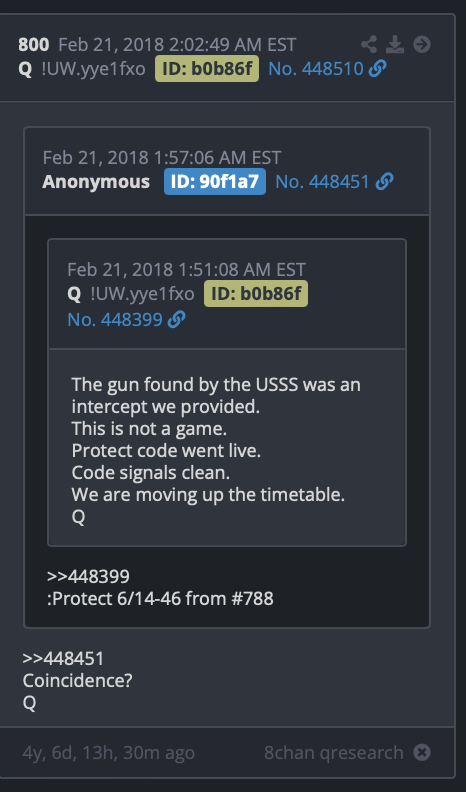Open post link No. 448399
The width and height of the screenshot is (466, 792).
[x=115, y=319]
